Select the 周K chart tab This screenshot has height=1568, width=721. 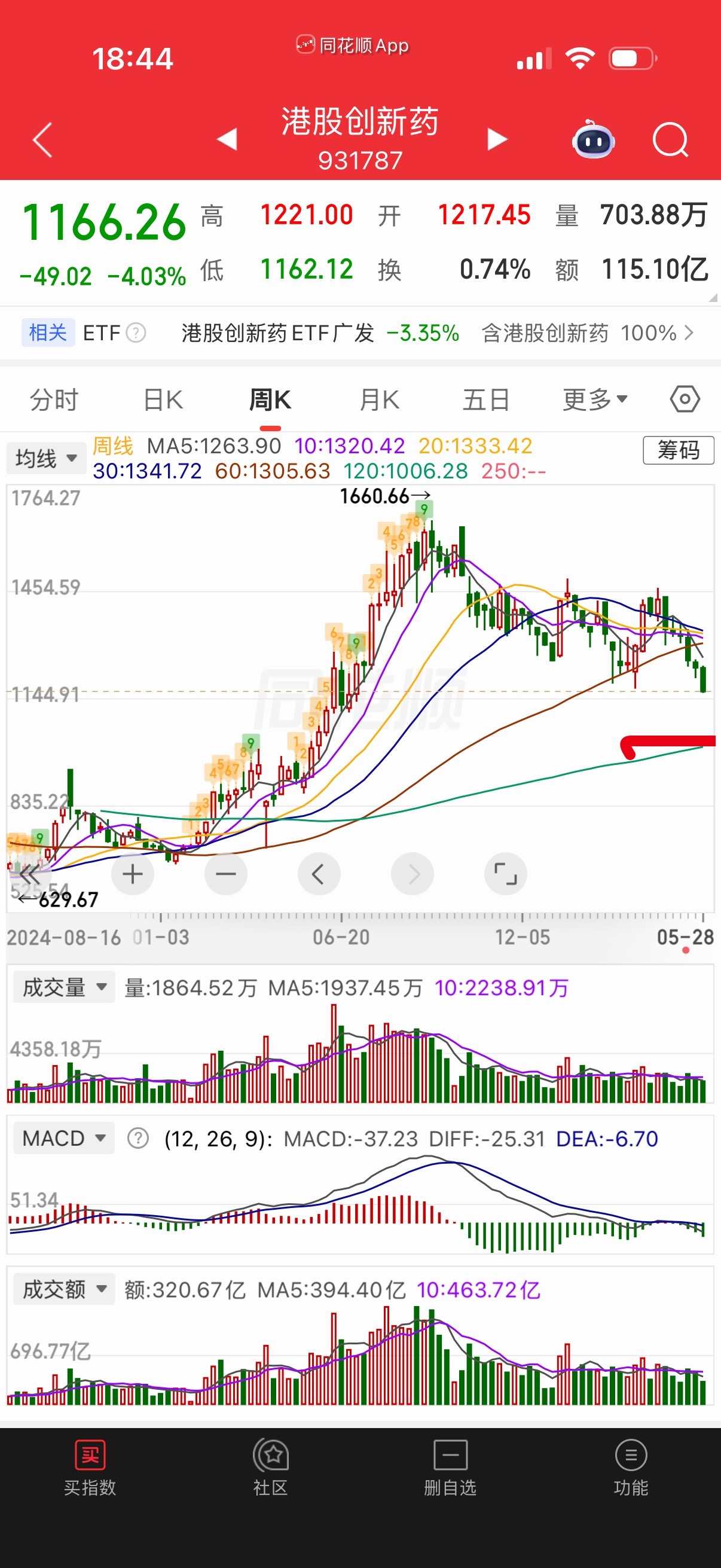[270, 400]
